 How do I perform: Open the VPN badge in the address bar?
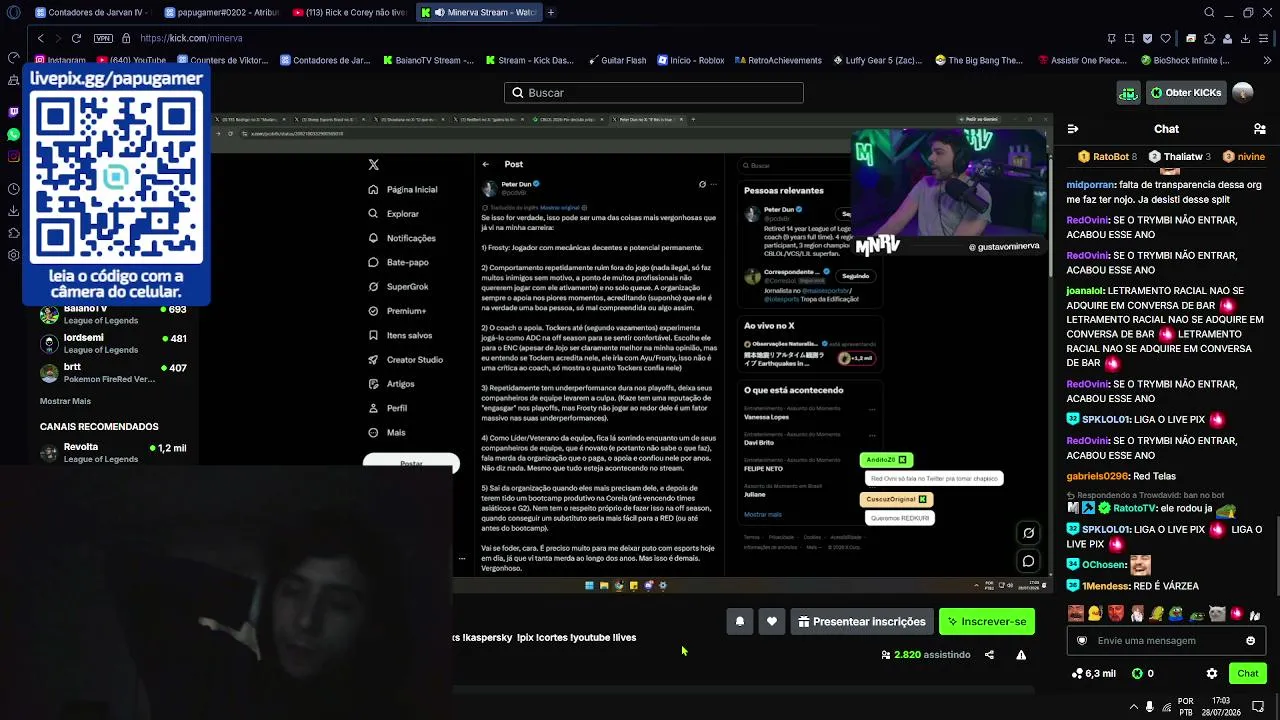[x=103, y=38]
